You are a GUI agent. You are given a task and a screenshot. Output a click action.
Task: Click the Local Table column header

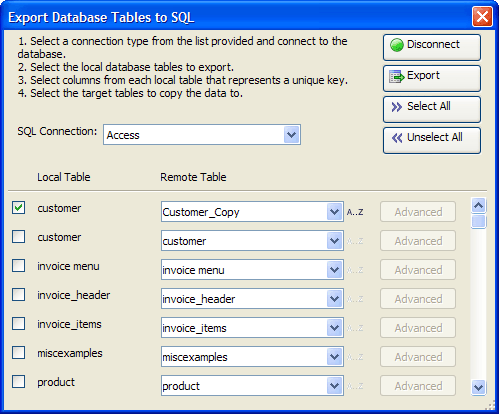tap(64, 177)
